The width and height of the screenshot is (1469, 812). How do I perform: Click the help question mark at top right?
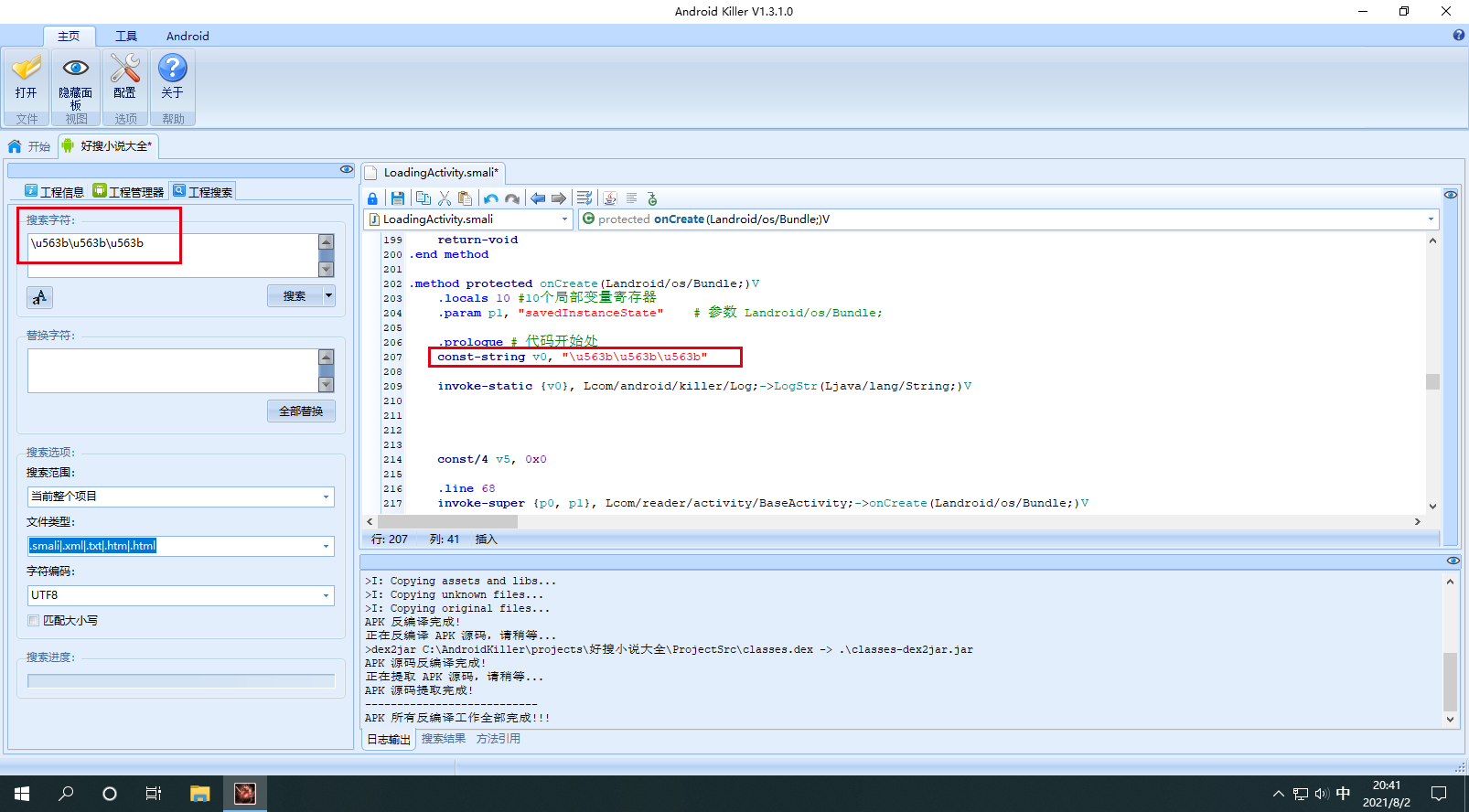(x=1459, y=36)
